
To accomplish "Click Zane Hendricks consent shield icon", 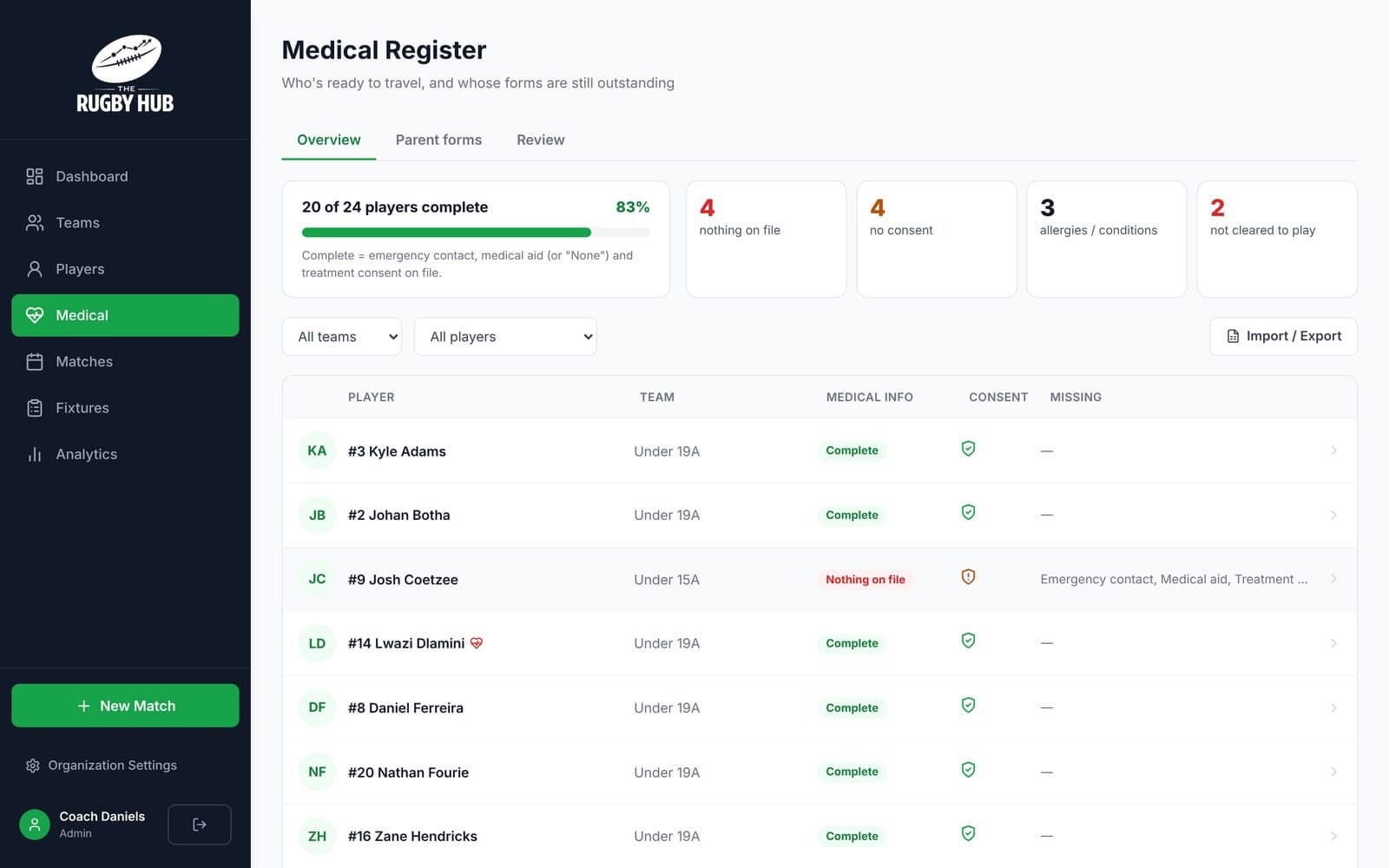I will [x=968, y=834].
